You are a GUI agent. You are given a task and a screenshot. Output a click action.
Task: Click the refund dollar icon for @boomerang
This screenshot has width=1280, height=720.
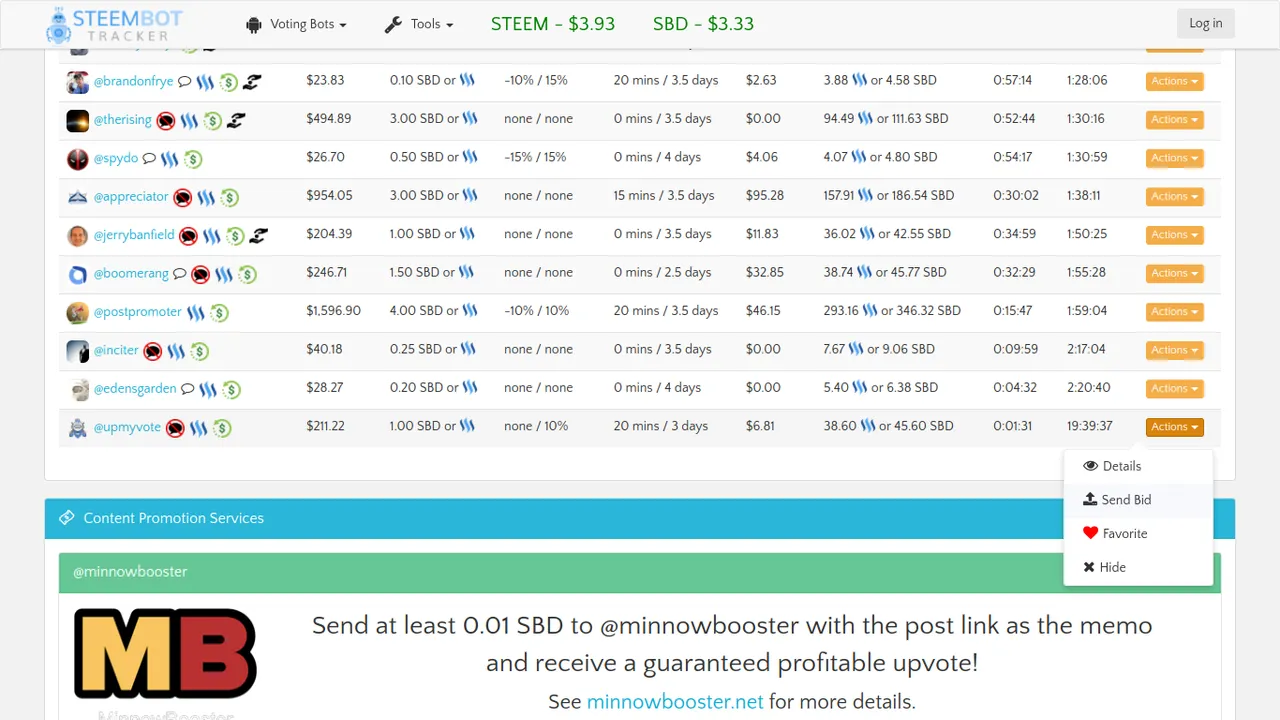coord(247,274)
